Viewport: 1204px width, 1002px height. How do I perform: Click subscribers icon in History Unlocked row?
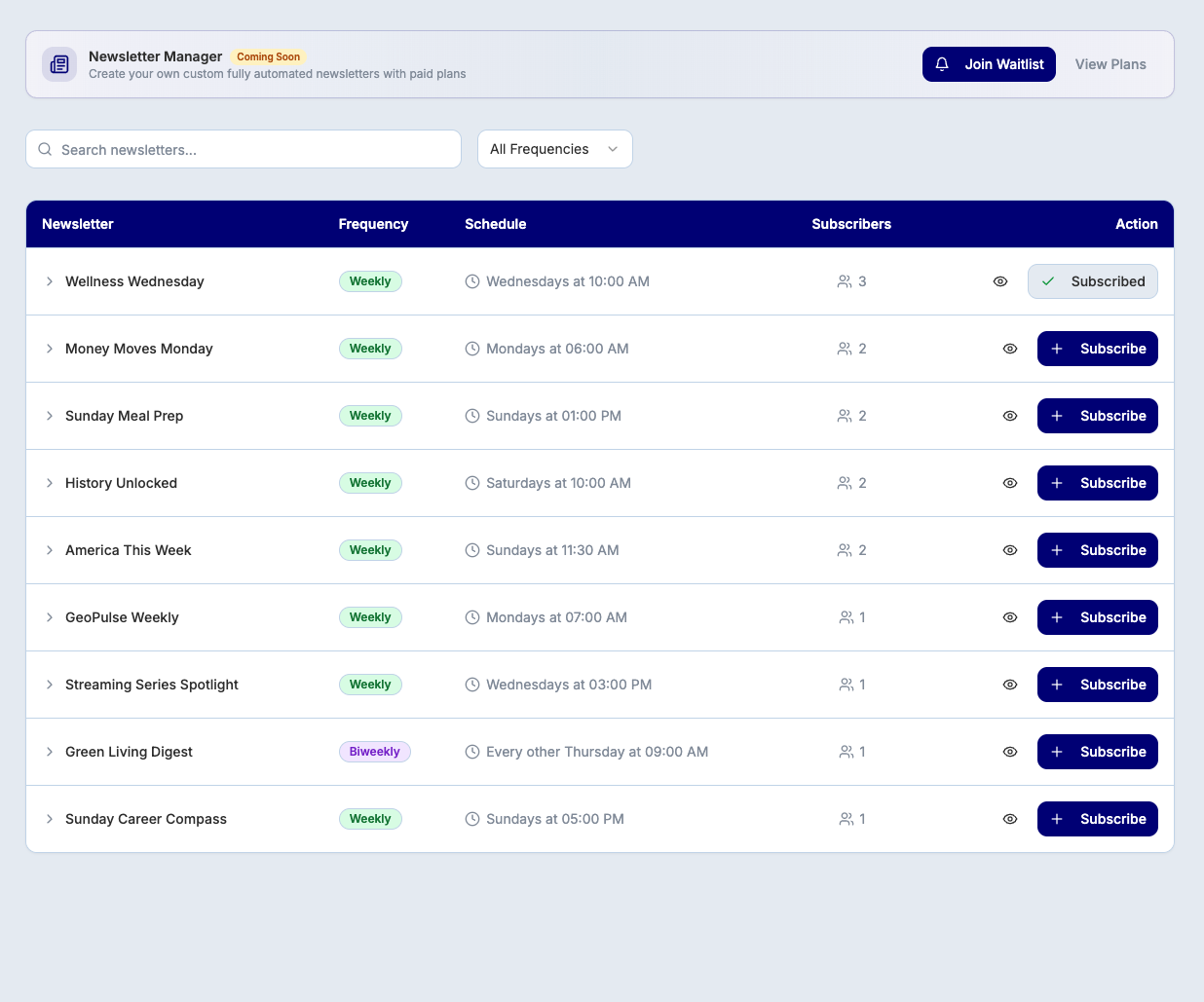[x=845, y=483]
